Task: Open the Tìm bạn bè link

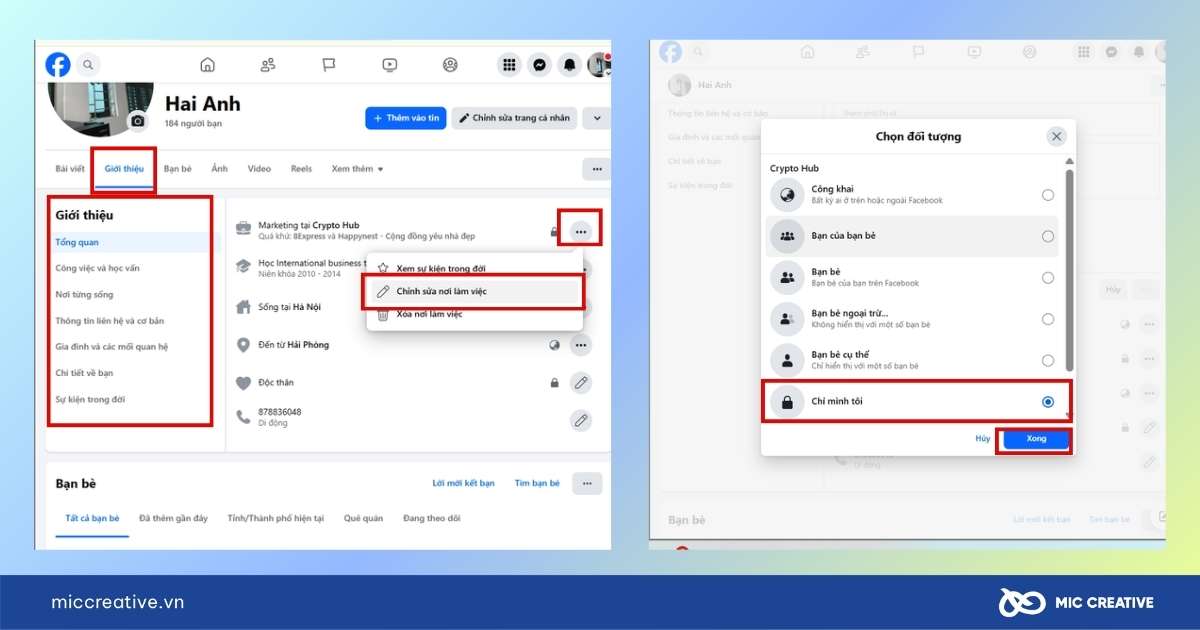Action: point(537,484)
